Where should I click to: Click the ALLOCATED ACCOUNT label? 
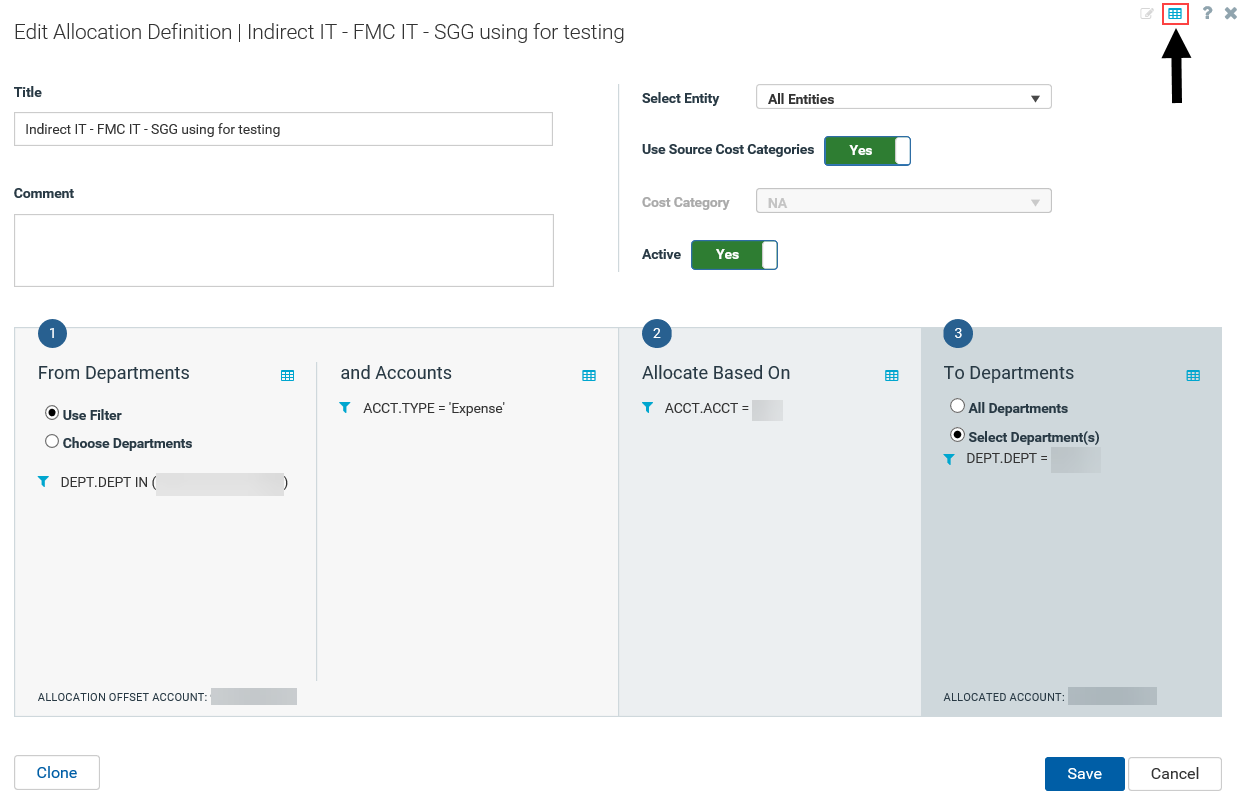point(1004,697)
